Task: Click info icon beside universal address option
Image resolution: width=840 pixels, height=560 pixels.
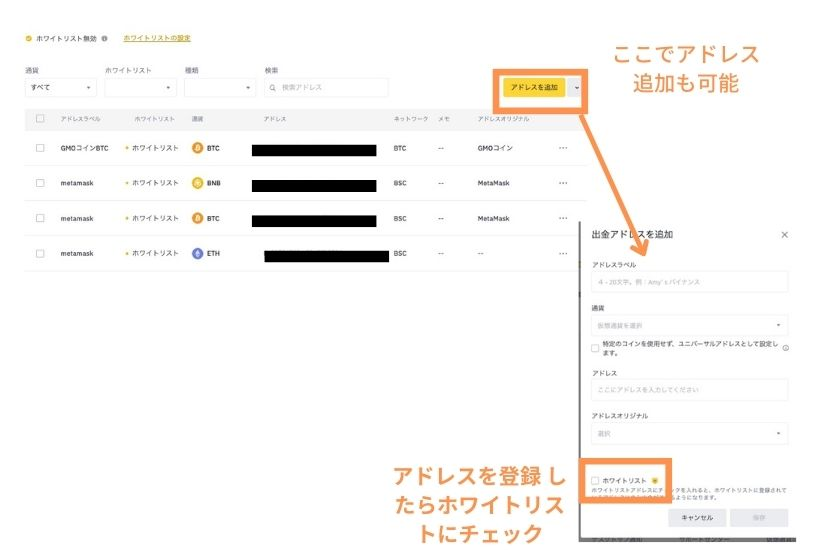Action: 785,348
